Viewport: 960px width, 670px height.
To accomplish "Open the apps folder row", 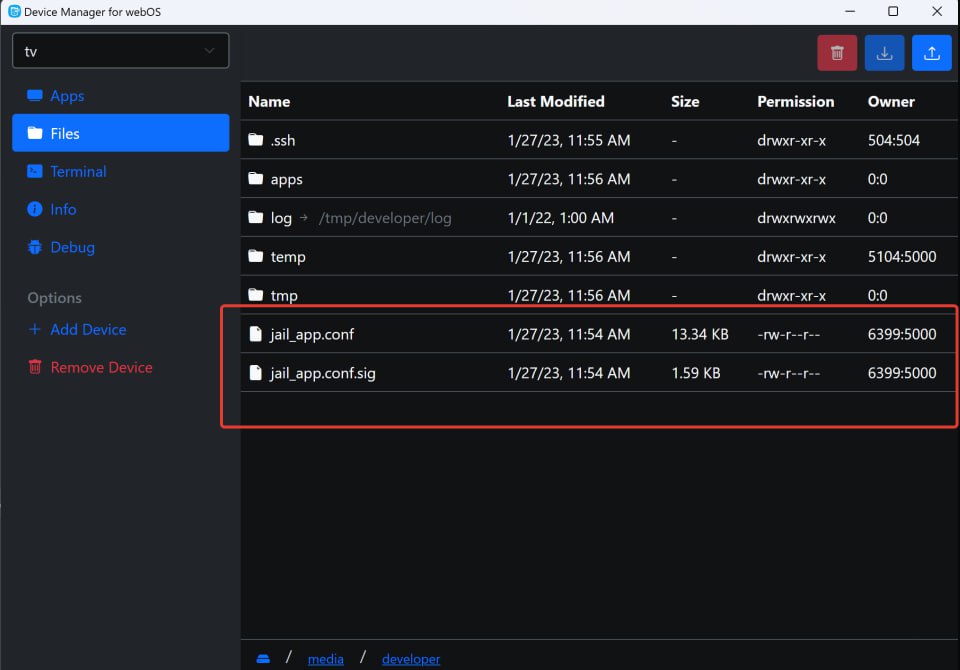I will (x=286, y=180).
